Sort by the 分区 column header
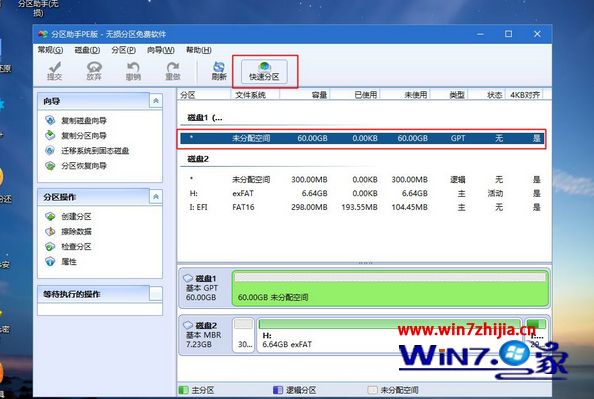This screenshot has width=594, height=399. pos(204,95)
